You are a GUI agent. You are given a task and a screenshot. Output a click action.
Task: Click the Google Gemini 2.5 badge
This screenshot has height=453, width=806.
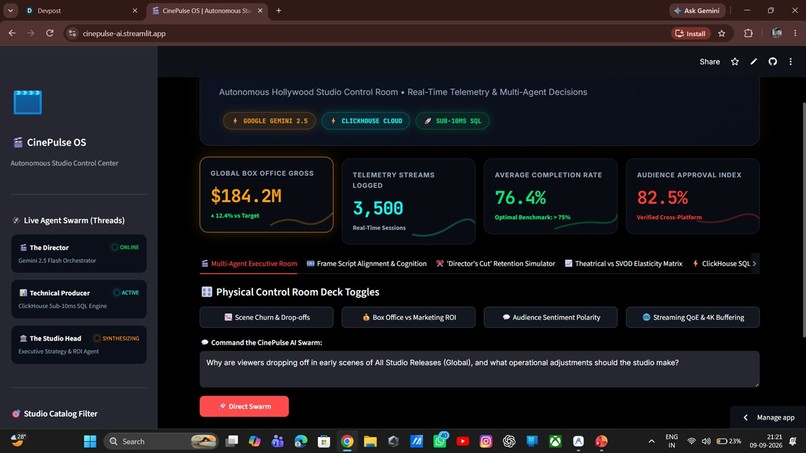coord(269,121)
